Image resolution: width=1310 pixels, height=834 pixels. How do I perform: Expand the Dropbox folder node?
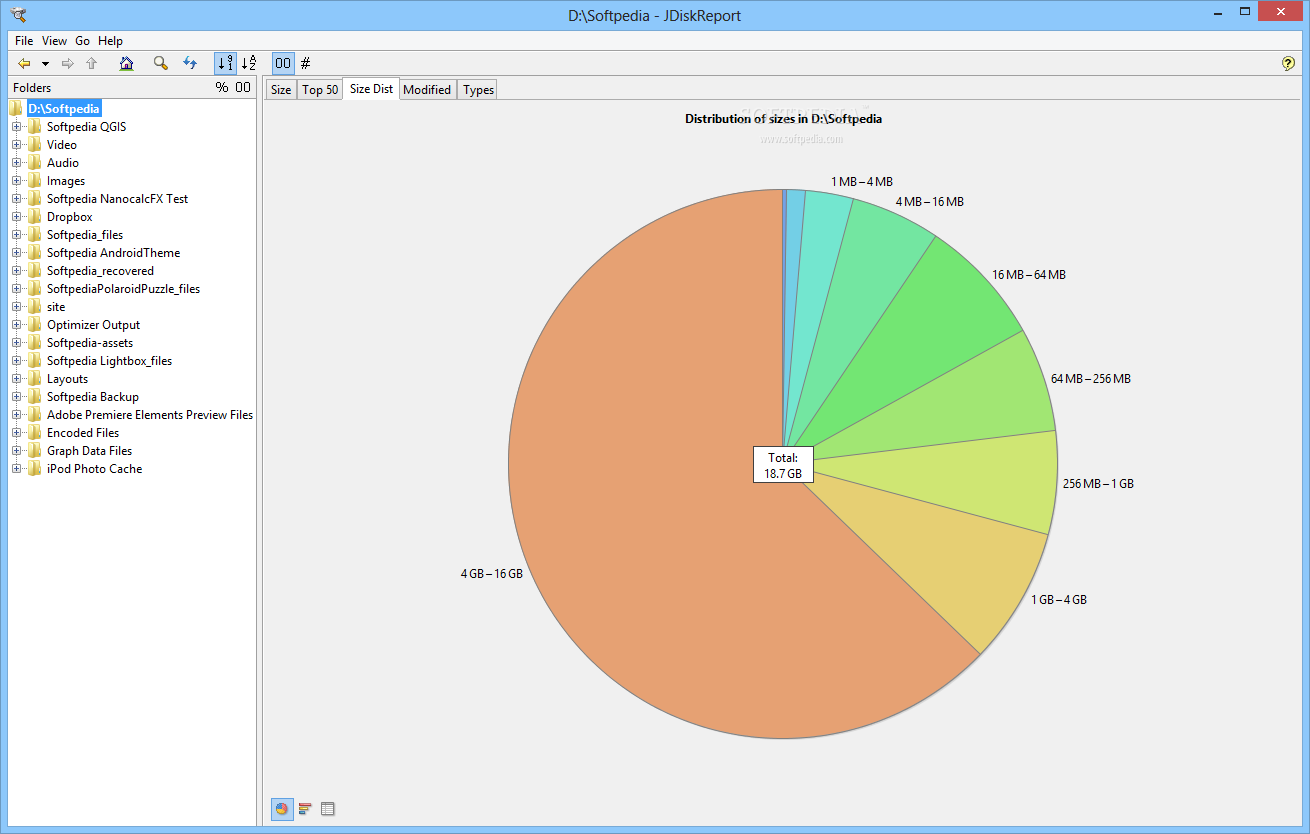pos(16,217)
